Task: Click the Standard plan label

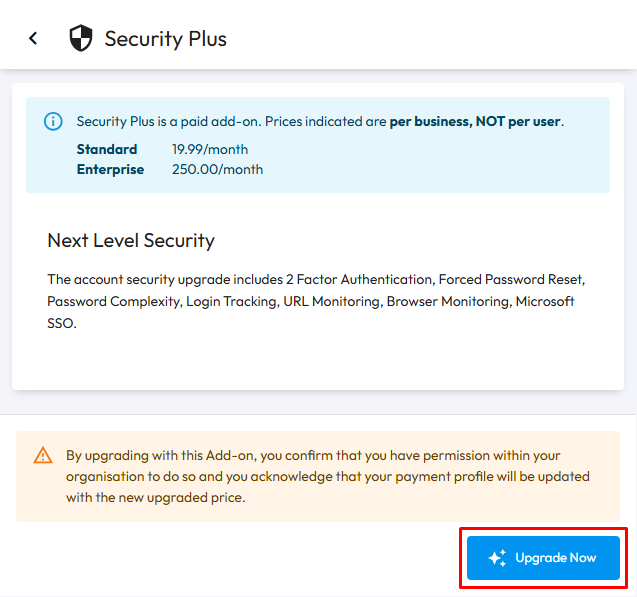Action: pyautogui.click(x=107, y=149)
